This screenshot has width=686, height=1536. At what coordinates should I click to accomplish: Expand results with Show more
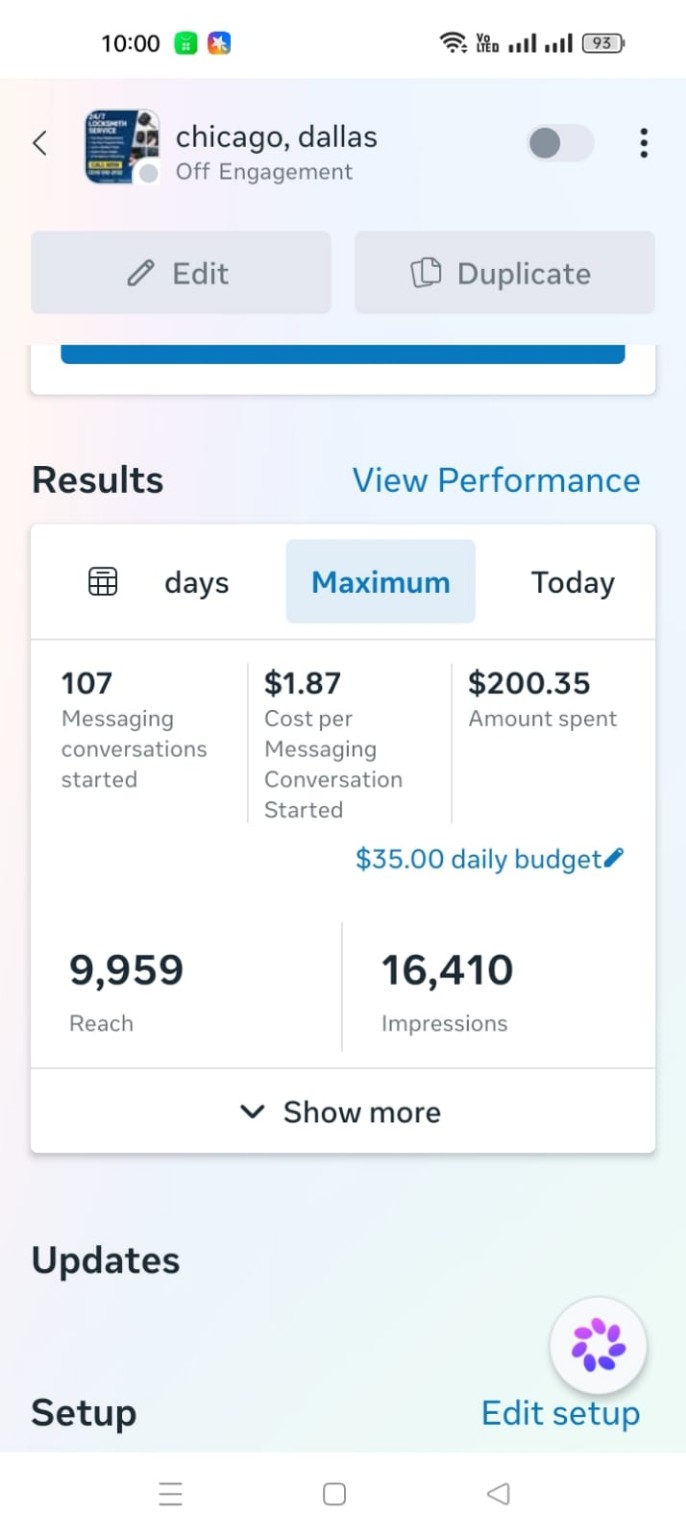(343, 1111)
